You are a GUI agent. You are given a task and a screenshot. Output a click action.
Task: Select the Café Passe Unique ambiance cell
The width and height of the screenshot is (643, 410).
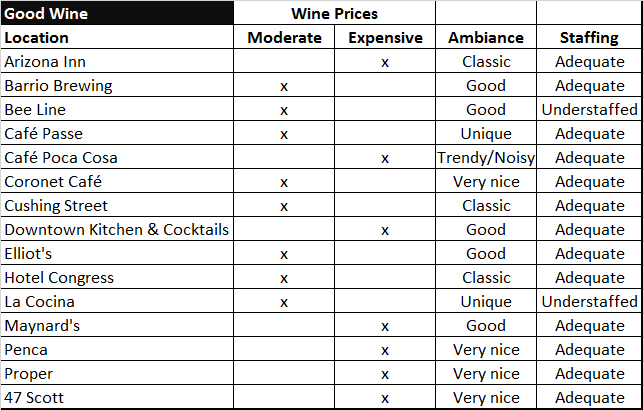486,134
